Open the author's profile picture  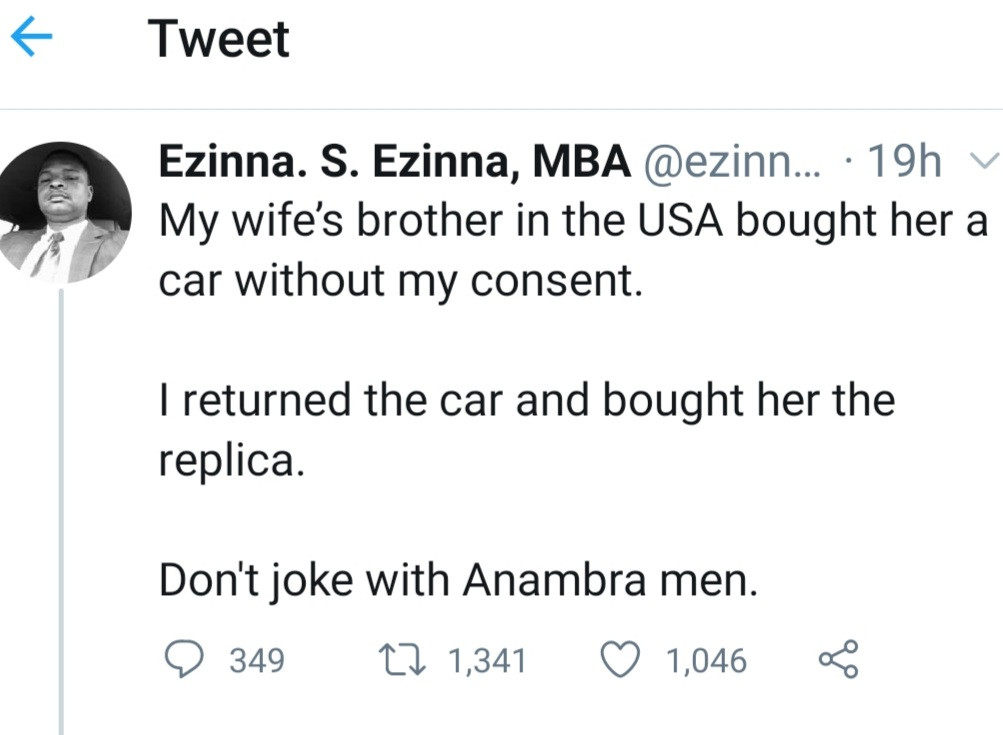point(65,213)
